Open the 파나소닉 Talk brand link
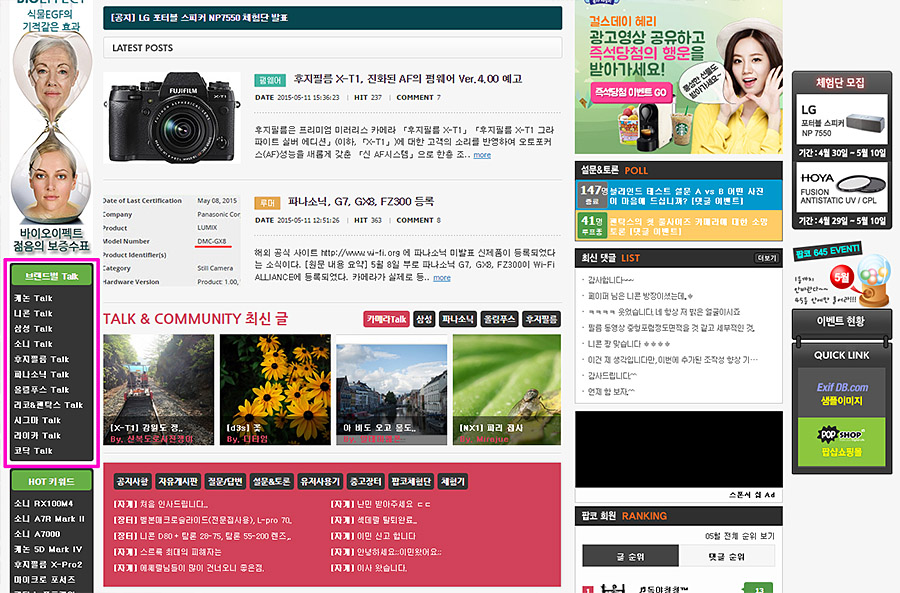Image resolution: width=900 pixels, height=593 pixels. click(41, 374)
